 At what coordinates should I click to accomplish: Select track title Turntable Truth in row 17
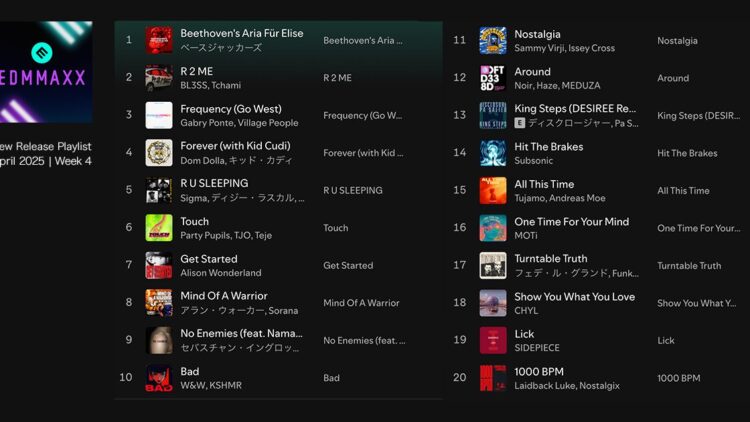pyautogui.click(x=551, y=258)
